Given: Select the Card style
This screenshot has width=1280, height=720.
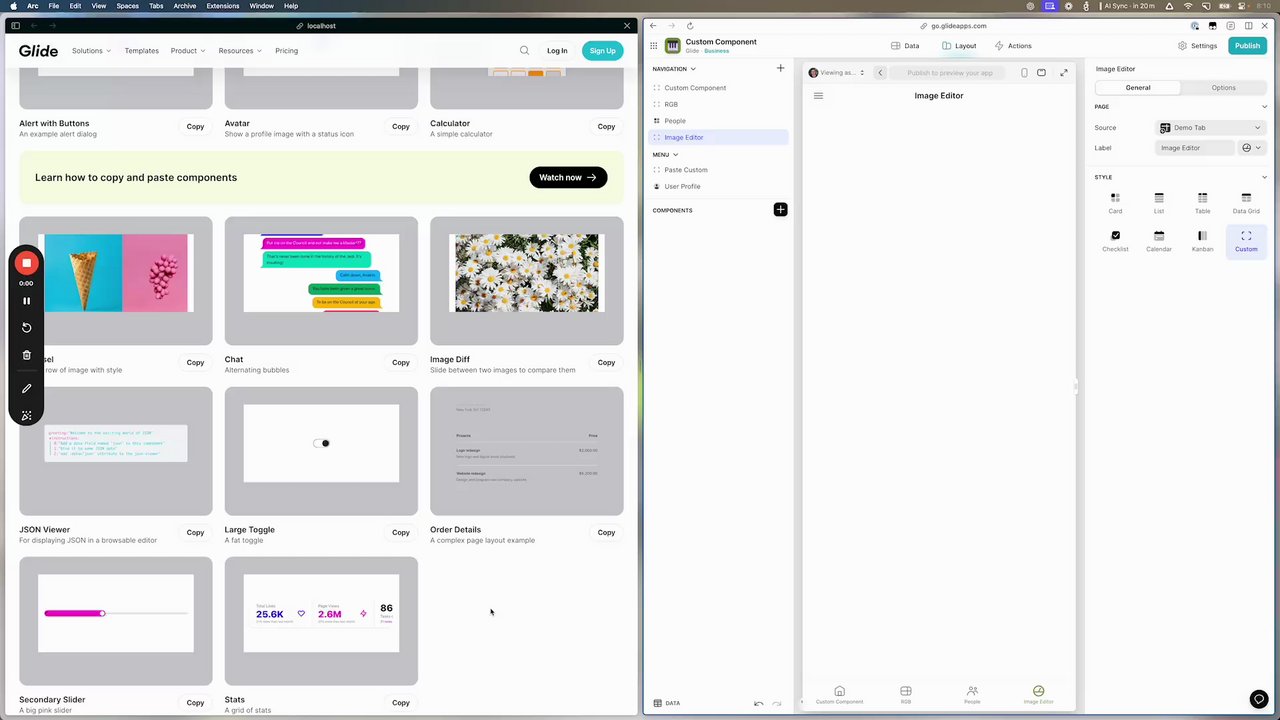Looking at the screenshot, I should 1115,203.
